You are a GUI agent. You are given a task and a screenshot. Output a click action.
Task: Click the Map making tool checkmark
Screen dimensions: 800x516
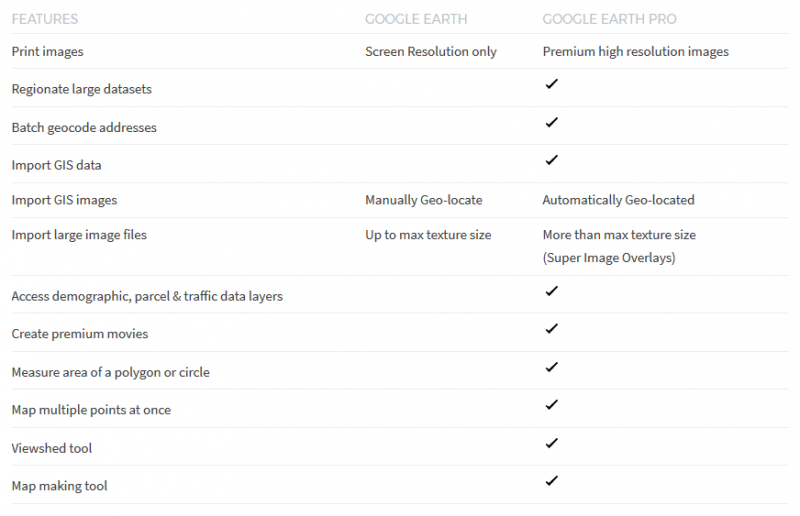point(551,481)
